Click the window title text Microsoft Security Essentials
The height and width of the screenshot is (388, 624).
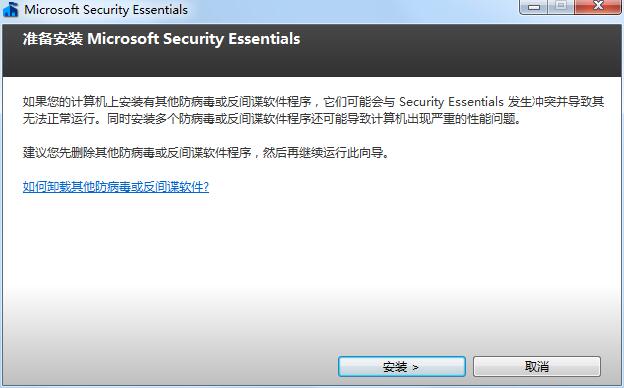(x=106, y=10)
